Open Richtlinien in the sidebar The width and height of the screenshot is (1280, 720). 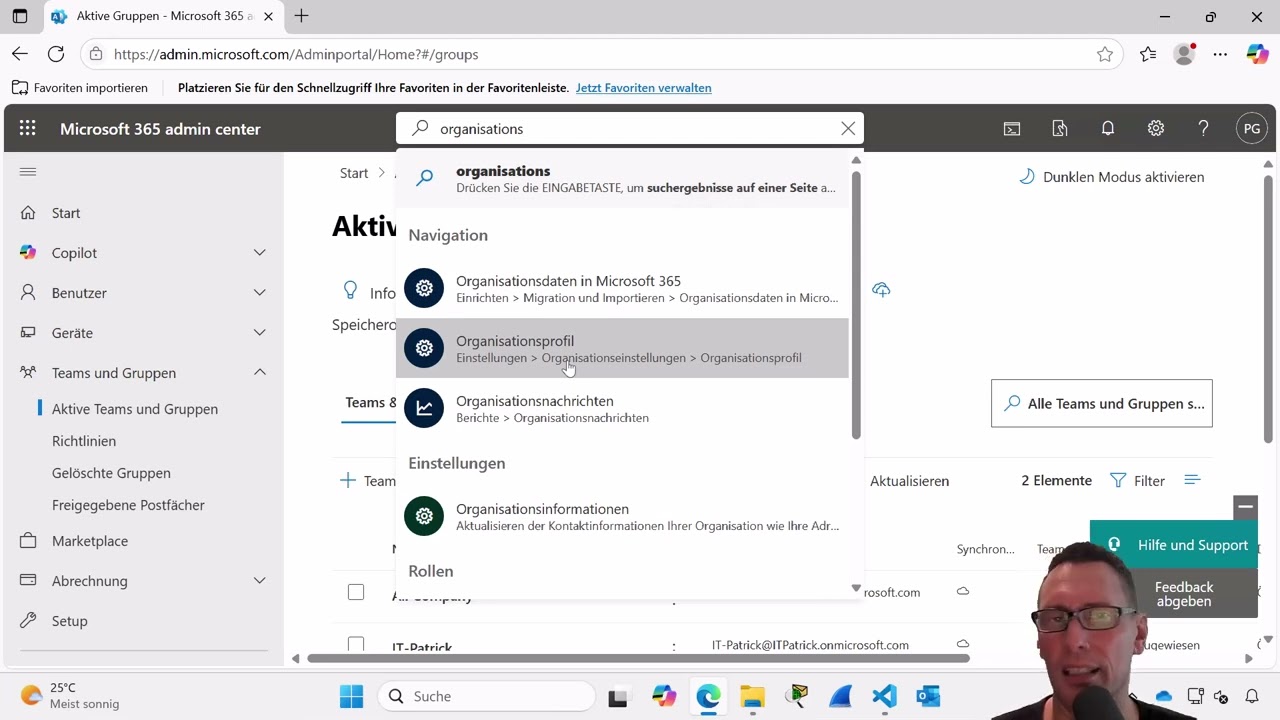click(x=84, y=441)
